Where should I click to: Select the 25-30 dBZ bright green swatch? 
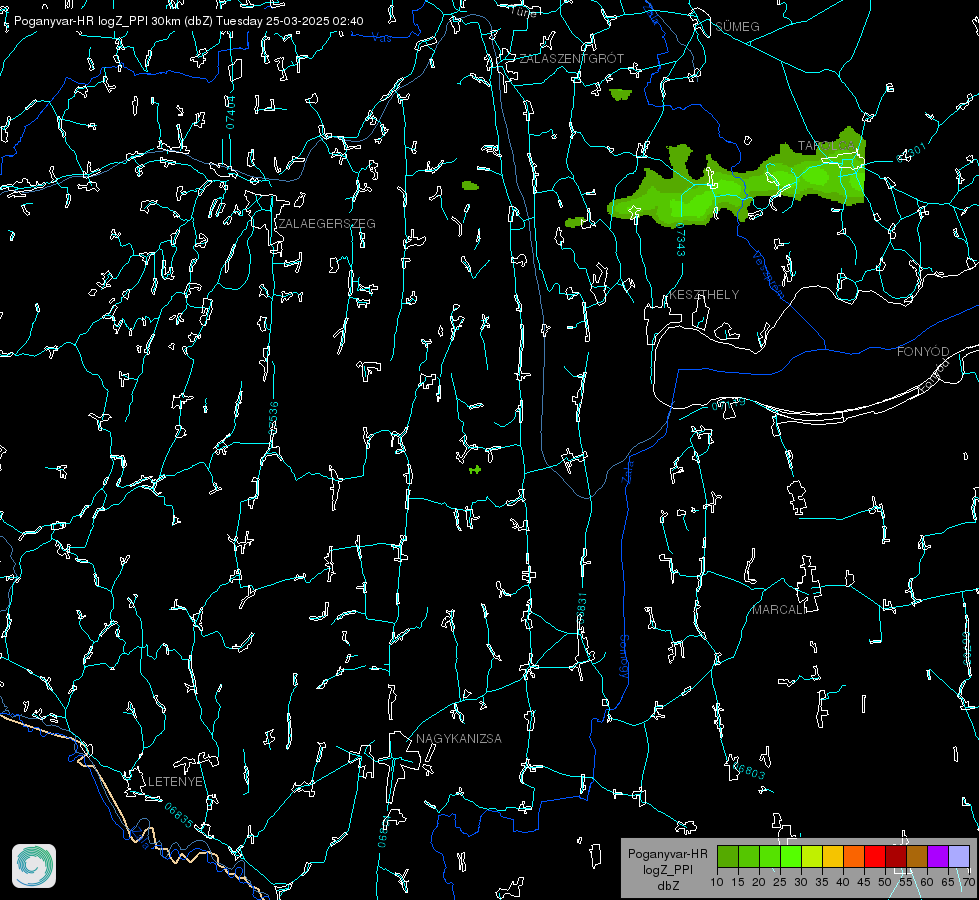[791, 856]
